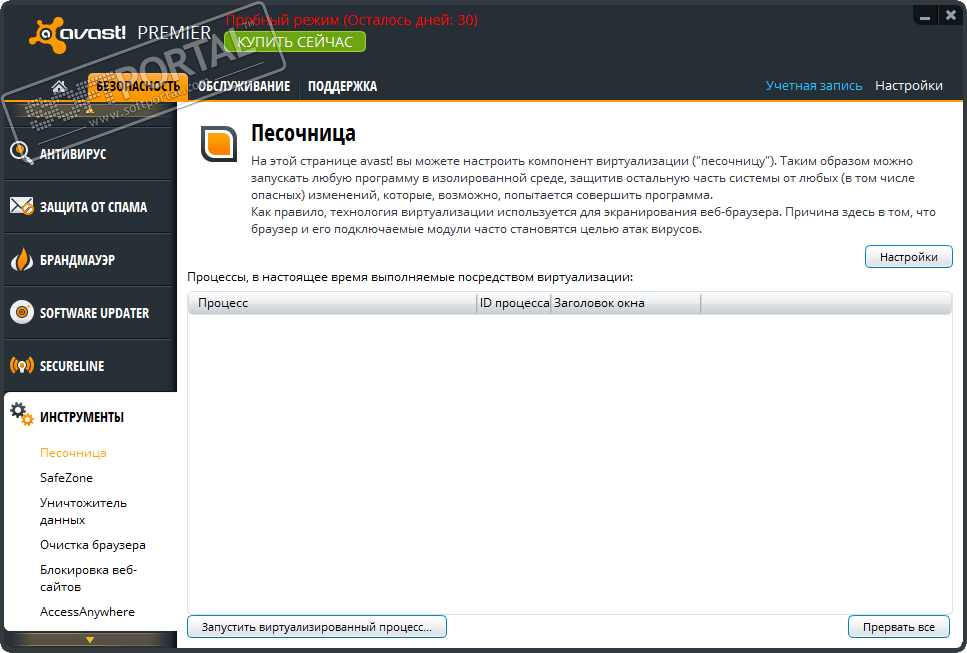Click the spam protection envelope icon
Viewport: 967px width, 653px height.
pos(22,206)
